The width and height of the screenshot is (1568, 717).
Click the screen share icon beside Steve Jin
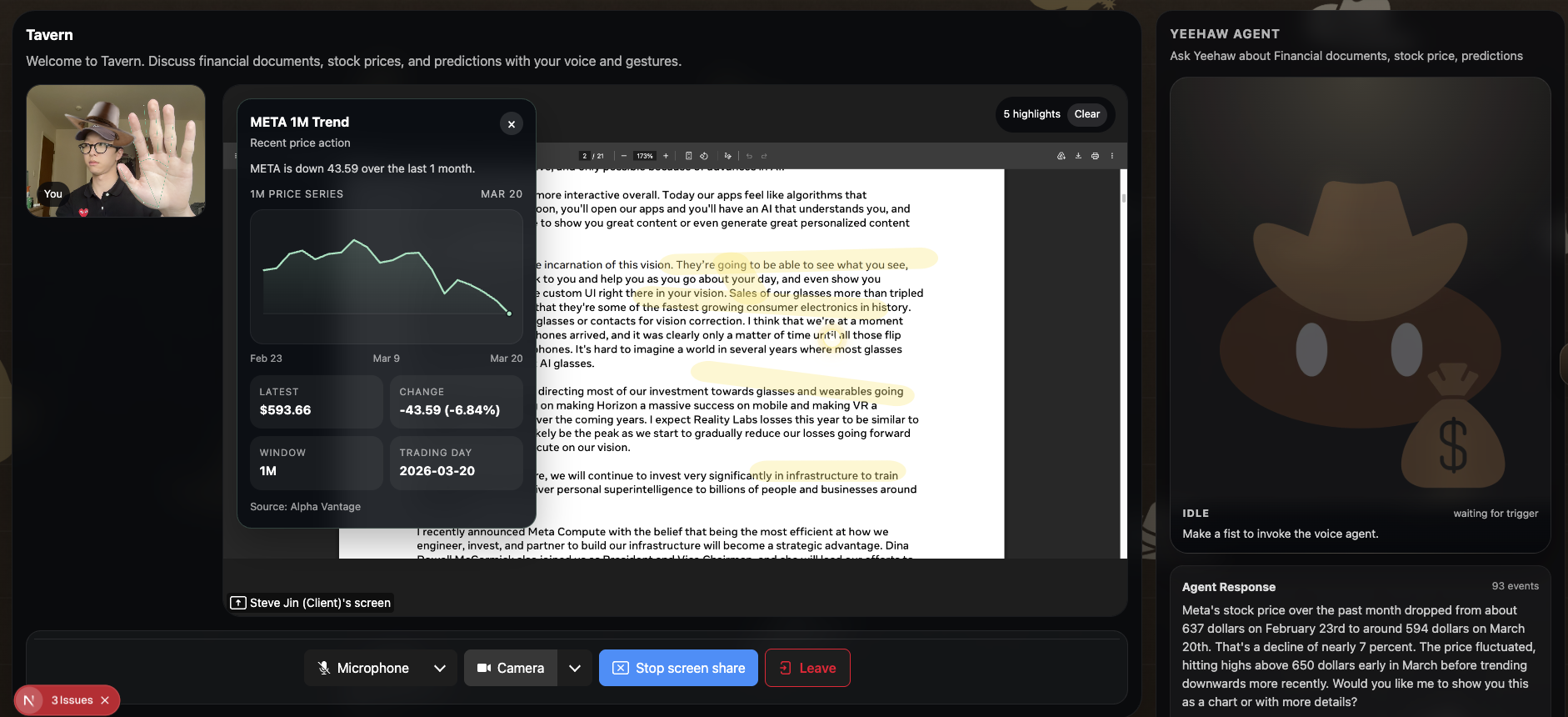(238, 603)
